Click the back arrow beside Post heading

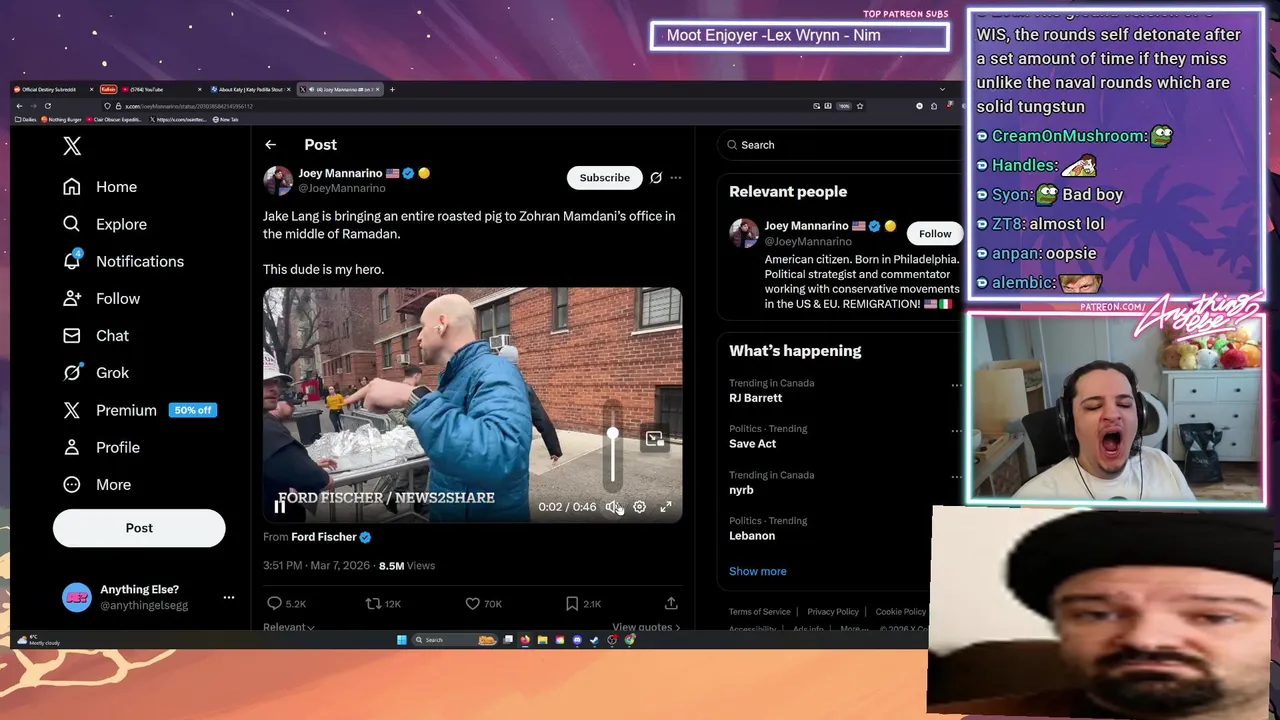(270, 145)
